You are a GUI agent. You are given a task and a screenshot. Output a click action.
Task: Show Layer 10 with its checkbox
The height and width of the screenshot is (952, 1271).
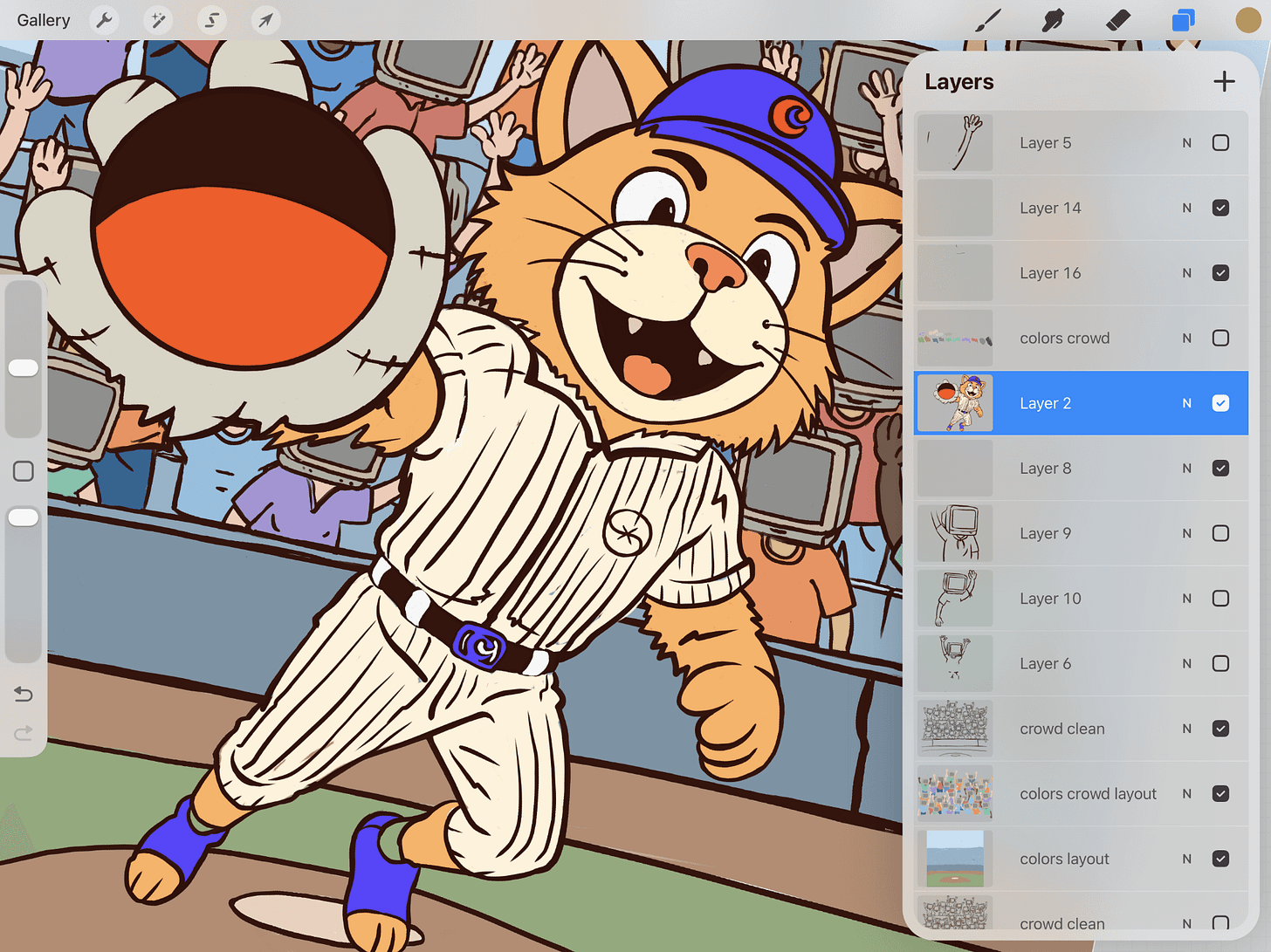coord(1220,599)
